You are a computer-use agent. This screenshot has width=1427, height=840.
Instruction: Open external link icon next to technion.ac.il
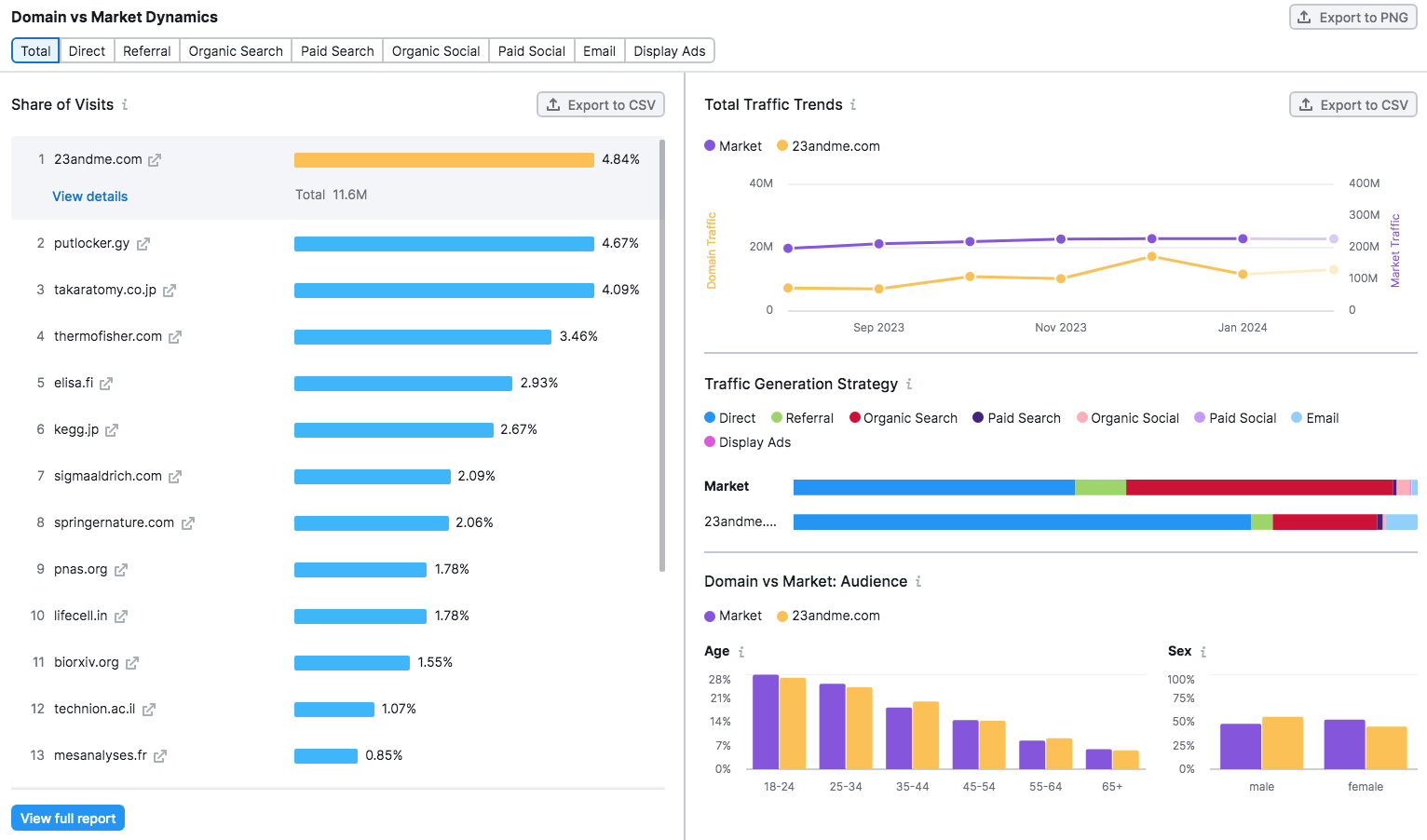tap(149, 710)
